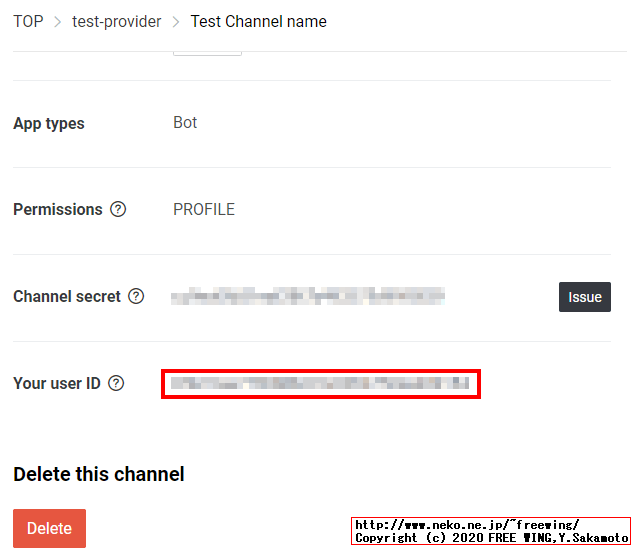Click the neko.ne.jp watermark URL
Image resolution: width=640 pixels, height=556 pixels.
click(467, 525)
